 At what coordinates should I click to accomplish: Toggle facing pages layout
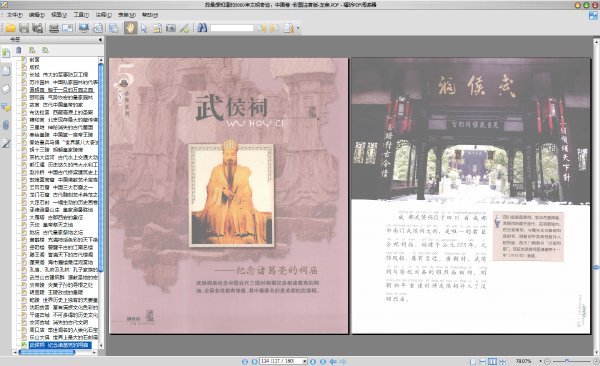click(x=493, y=361)
